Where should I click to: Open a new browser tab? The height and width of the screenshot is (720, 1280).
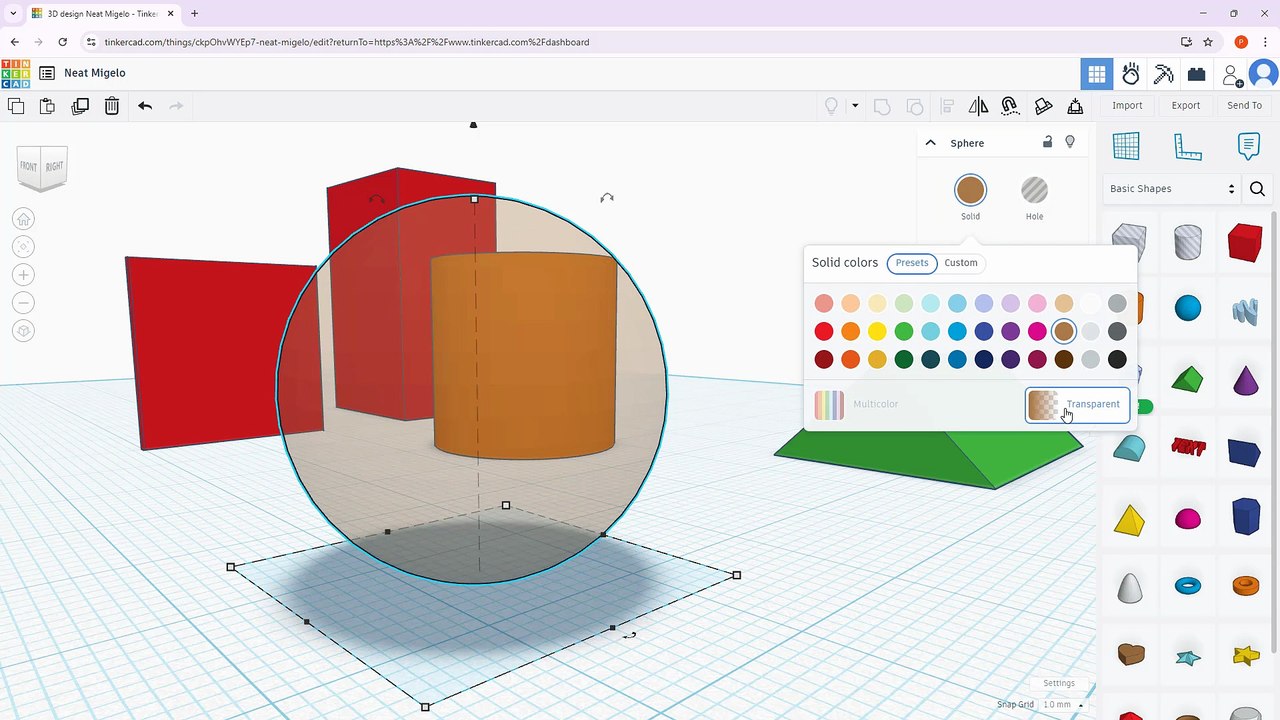click(x=194, y=14)
